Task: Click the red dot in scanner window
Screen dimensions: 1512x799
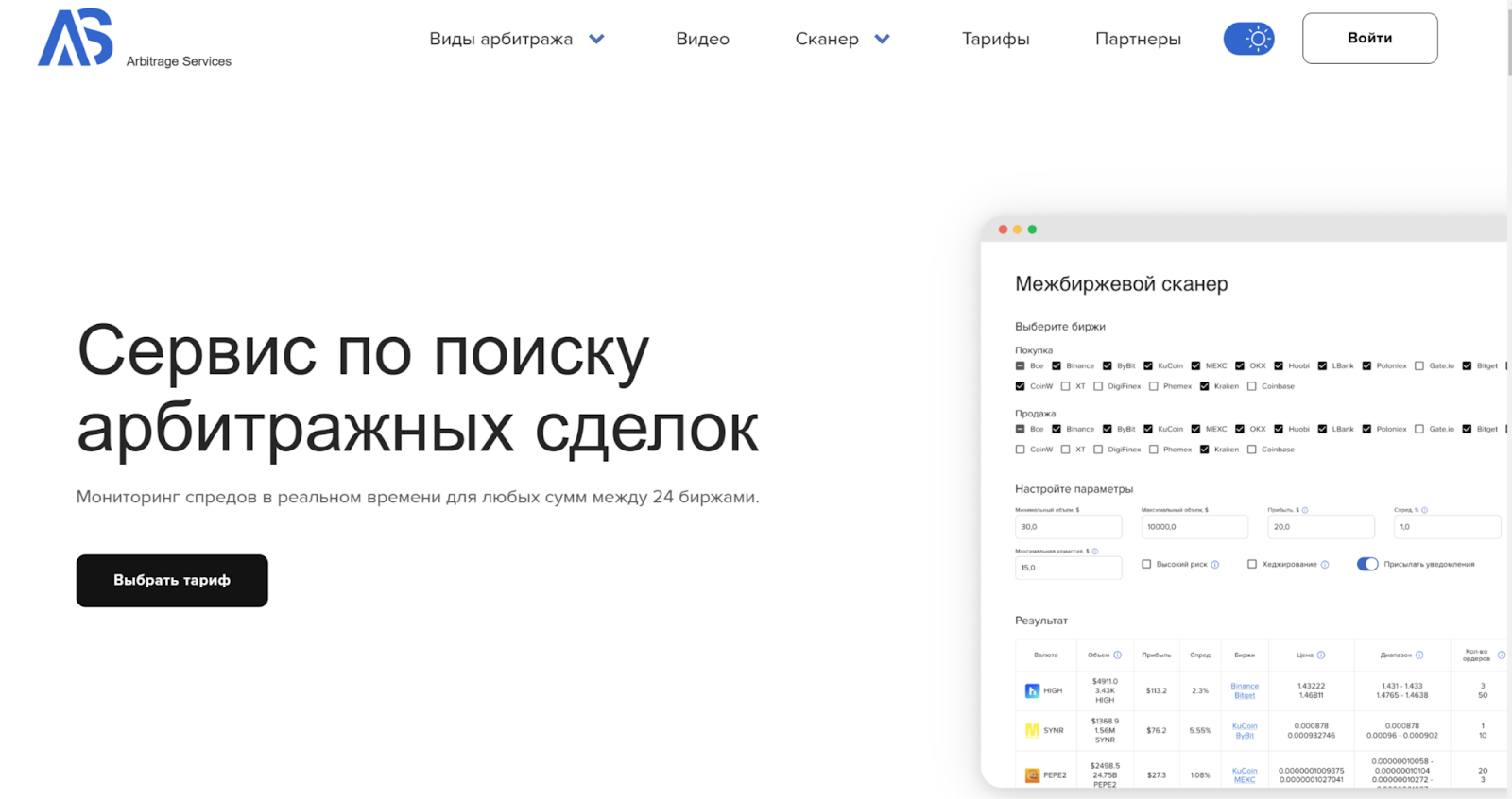Action: tap(1003, 229)
